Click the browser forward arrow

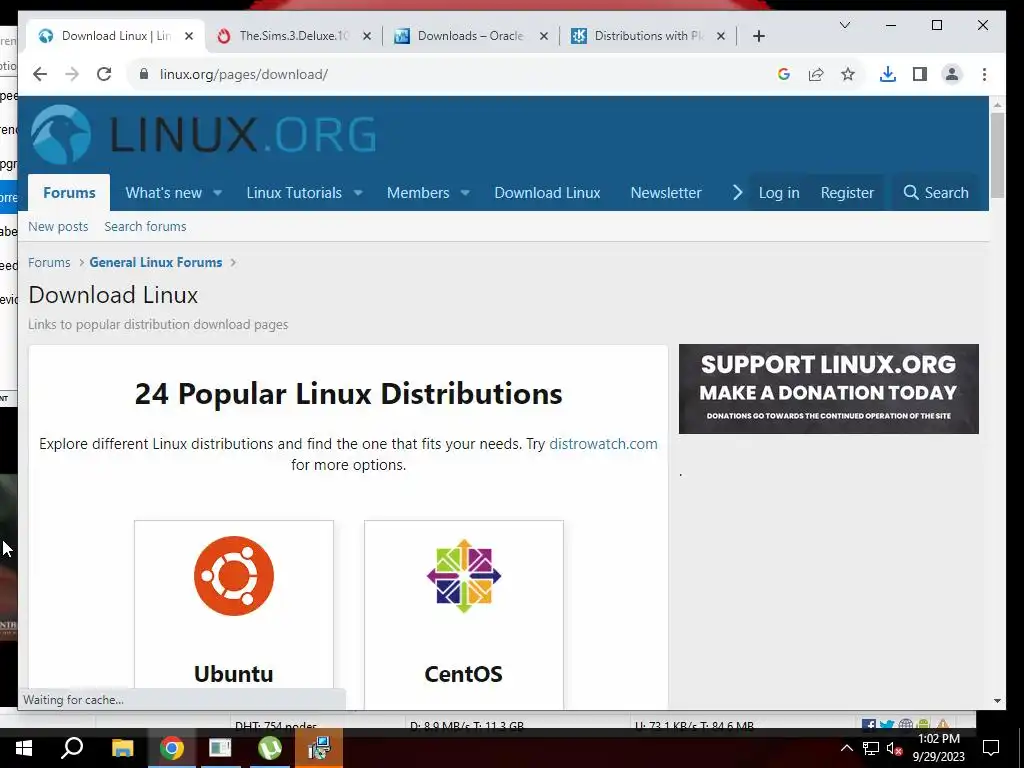(x=72, y=74)
